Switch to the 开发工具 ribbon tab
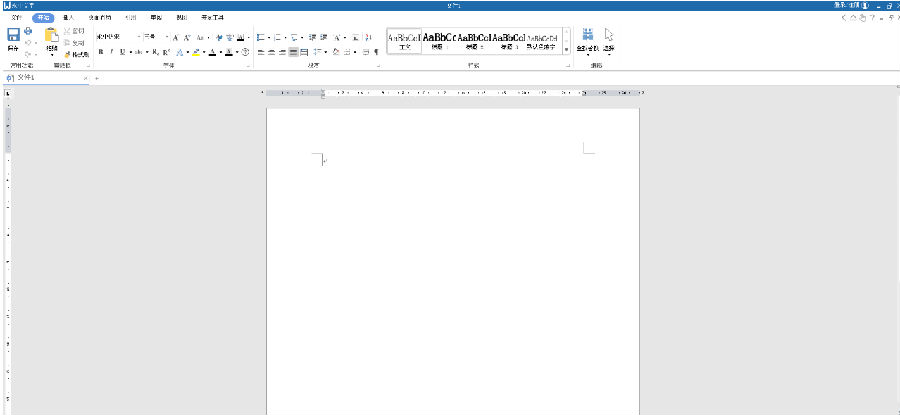Screen dimensions: 900x415 click(x=212, y=18)
